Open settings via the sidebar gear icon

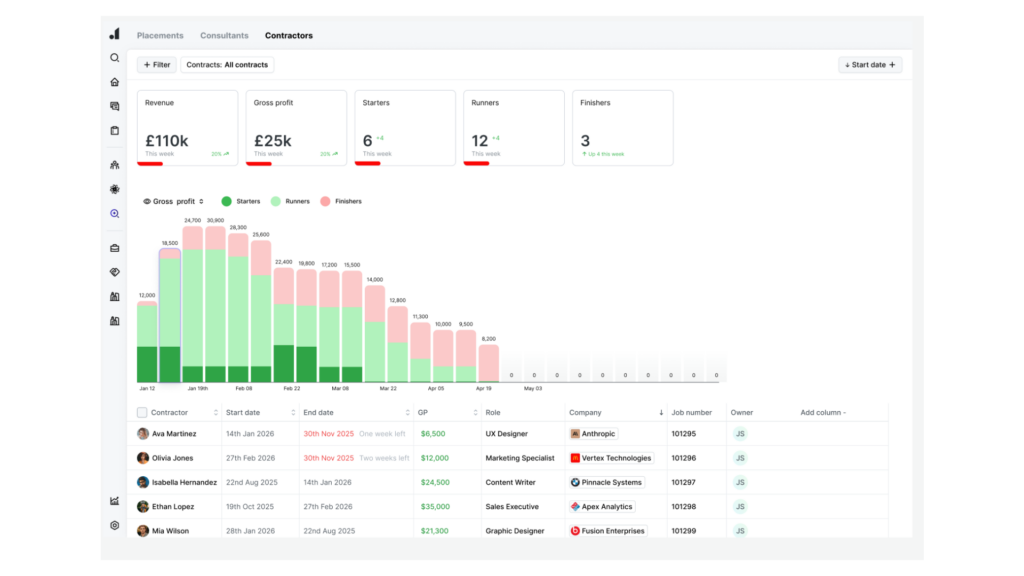click(x=114, y=525)
